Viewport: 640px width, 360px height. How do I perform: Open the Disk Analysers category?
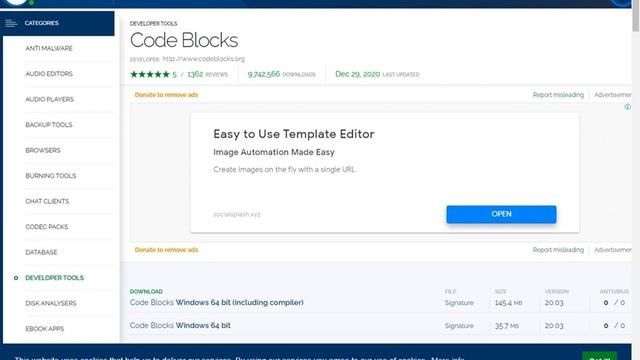point(51,303)
